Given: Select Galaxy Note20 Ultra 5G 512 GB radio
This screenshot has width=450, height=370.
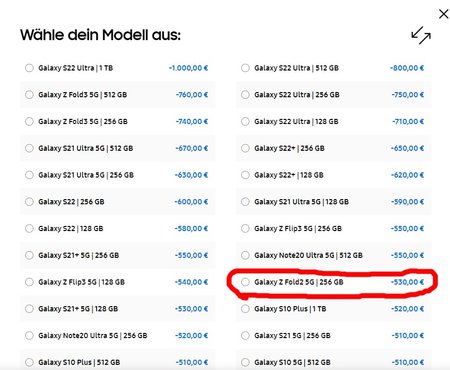Looking at the screenshot, I should click(245, 255).
